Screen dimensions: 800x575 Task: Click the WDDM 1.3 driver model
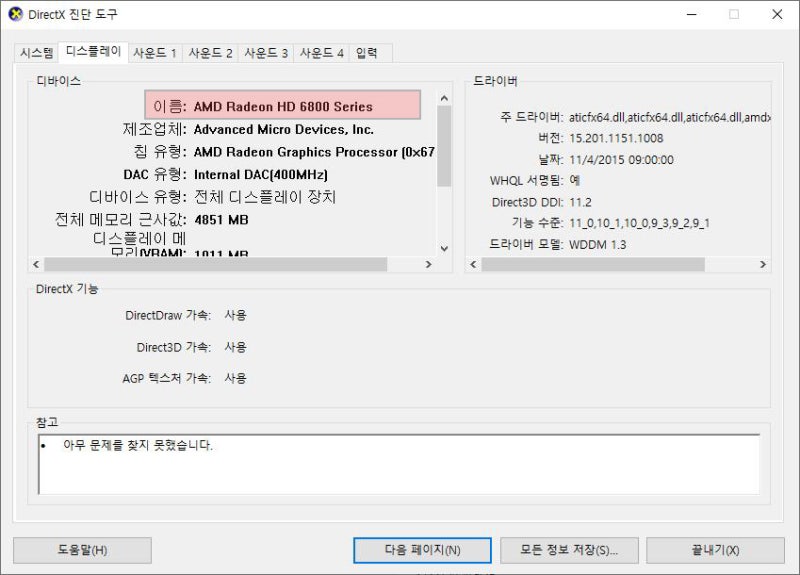(x=597, y=244)
